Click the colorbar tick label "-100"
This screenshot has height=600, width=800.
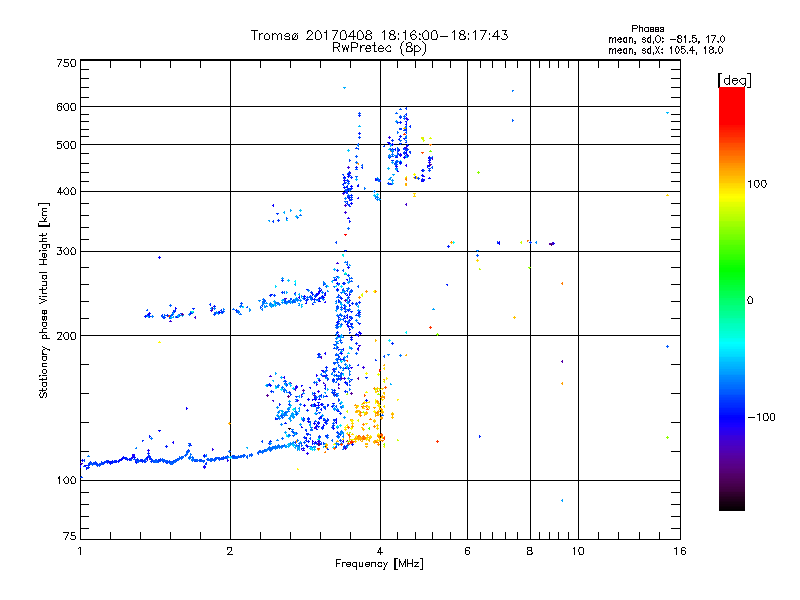pyautogui.click(x=761, y=417)
